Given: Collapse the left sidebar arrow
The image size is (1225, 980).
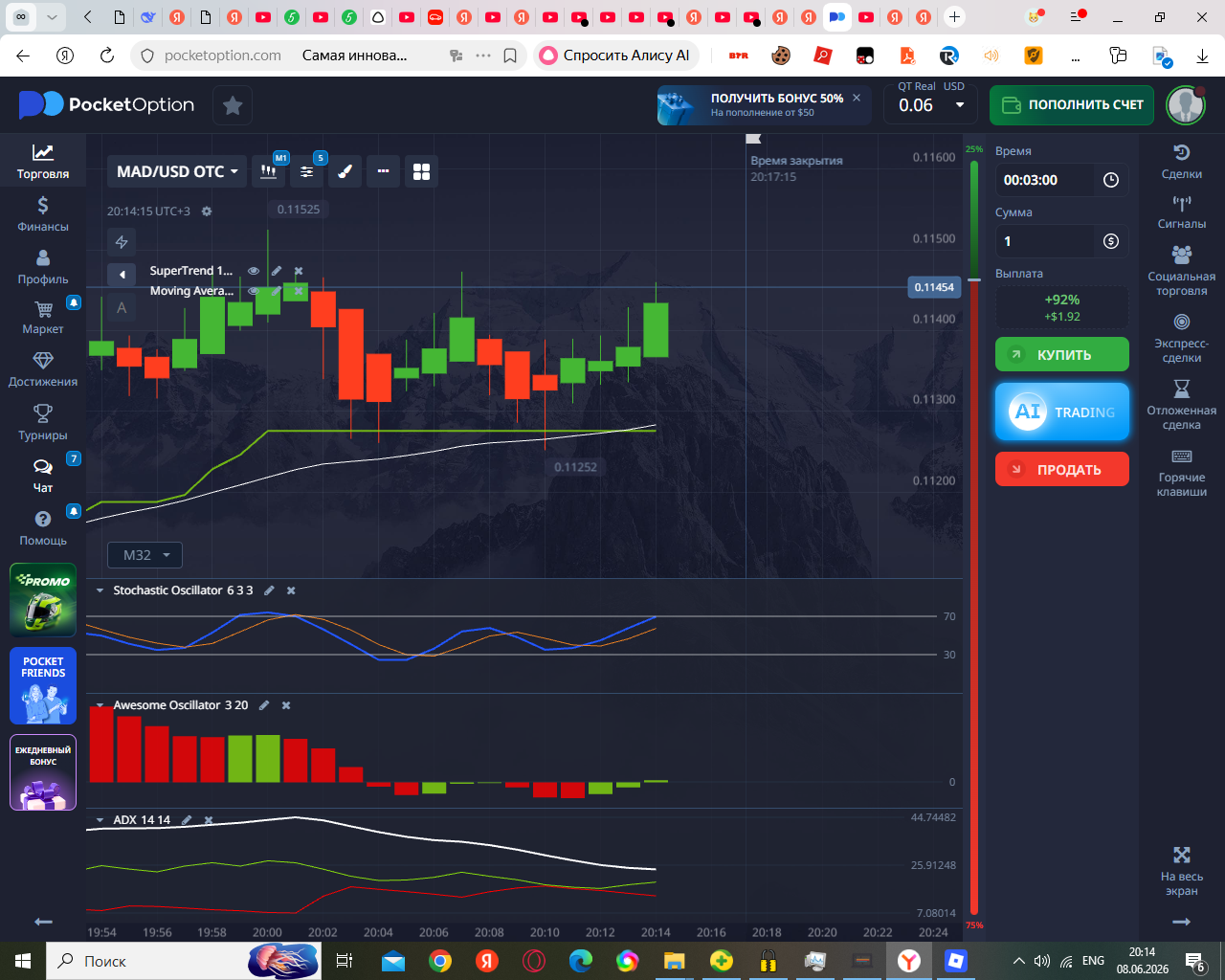Looking at the screenshot, I should (x=43, y=922).
